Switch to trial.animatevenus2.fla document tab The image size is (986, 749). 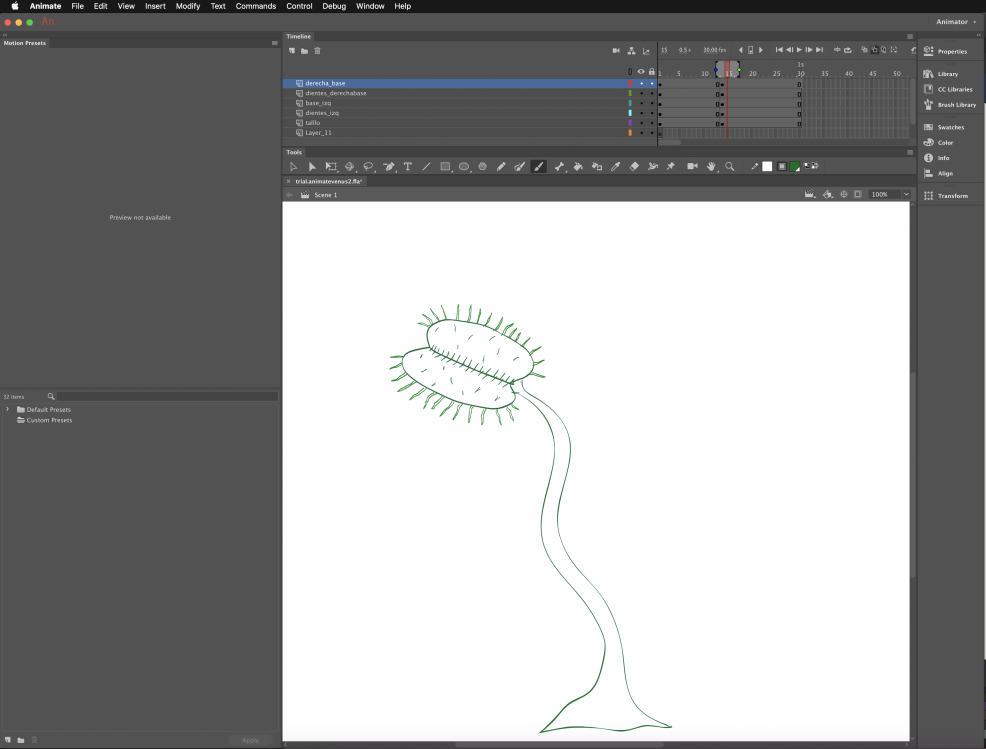pyautogui.click(x=328, y=181)
